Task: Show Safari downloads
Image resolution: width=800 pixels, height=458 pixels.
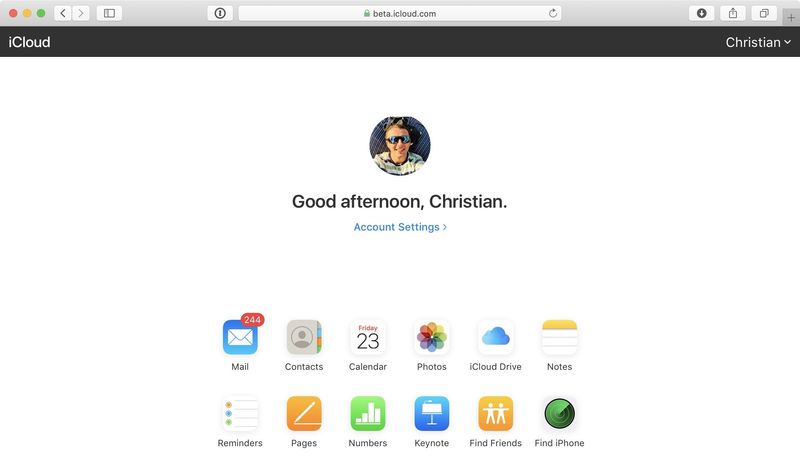Action: tap(702, 13)
